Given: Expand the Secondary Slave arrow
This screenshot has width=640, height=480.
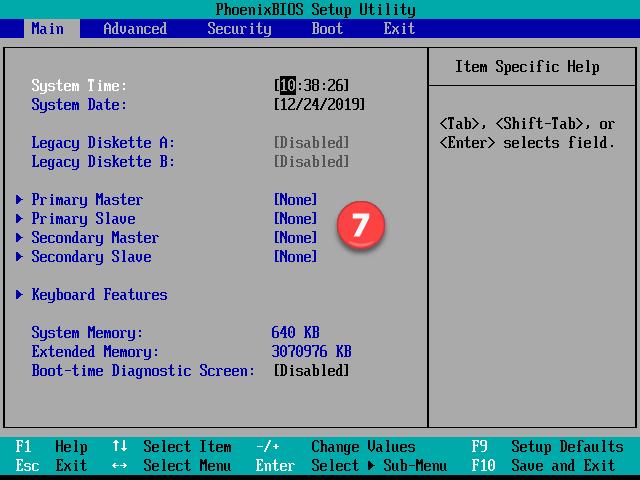Looking at the screenshot, I should pos(19,256).
